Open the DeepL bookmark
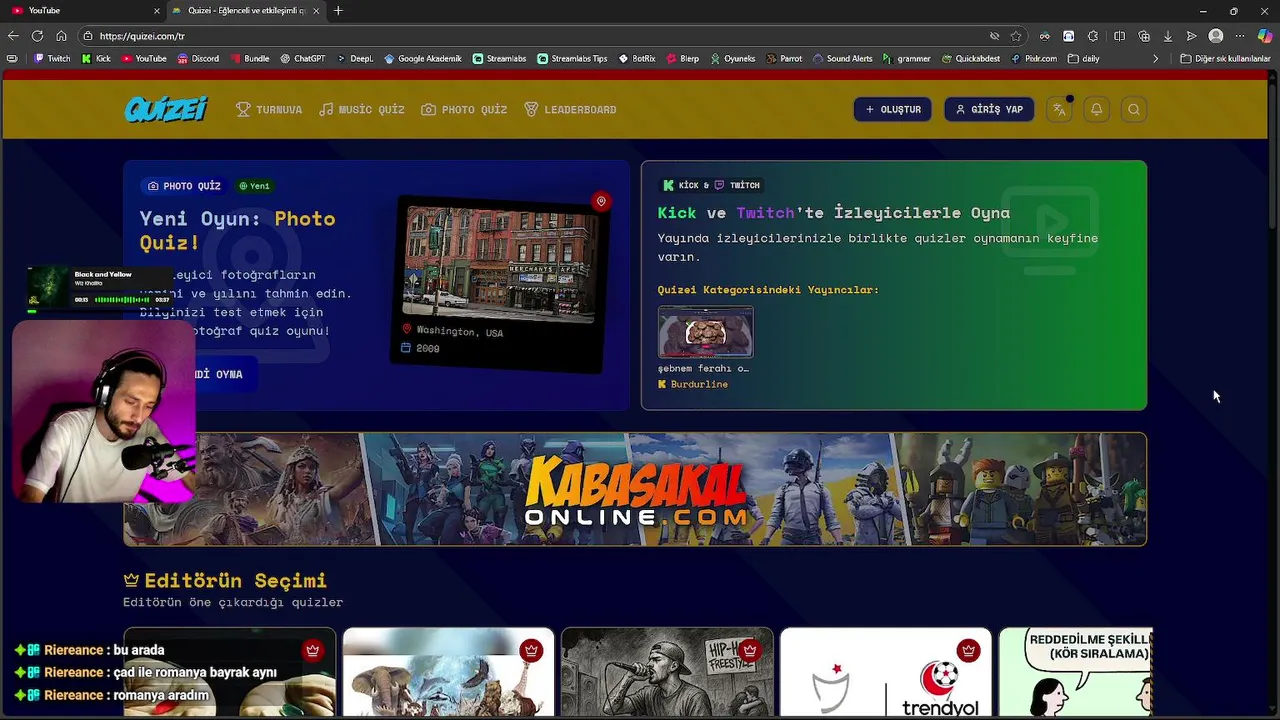 tap(354, 59)
